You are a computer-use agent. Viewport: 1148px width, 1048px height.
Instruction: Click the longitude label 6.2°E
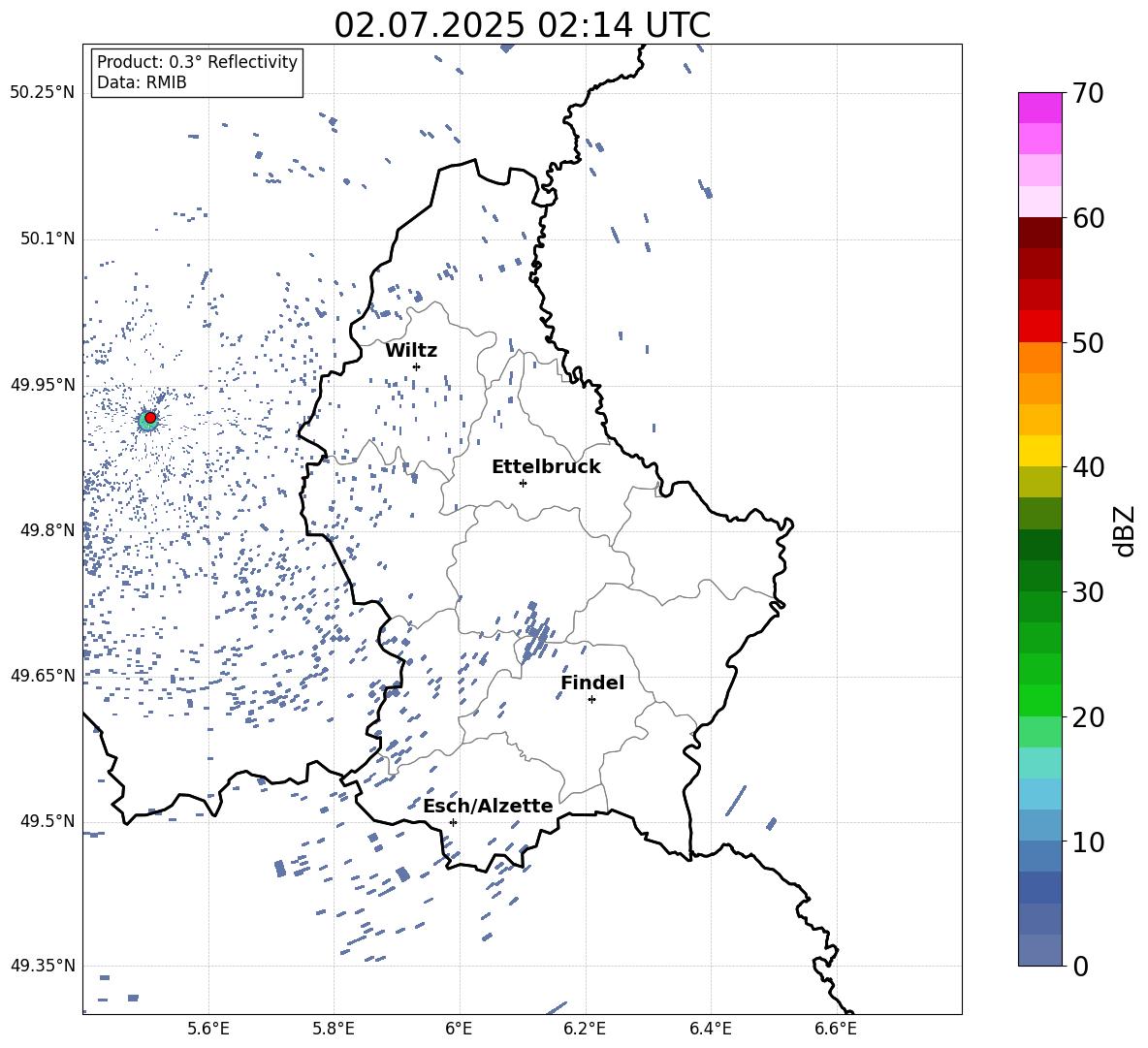click(585, 1029)
